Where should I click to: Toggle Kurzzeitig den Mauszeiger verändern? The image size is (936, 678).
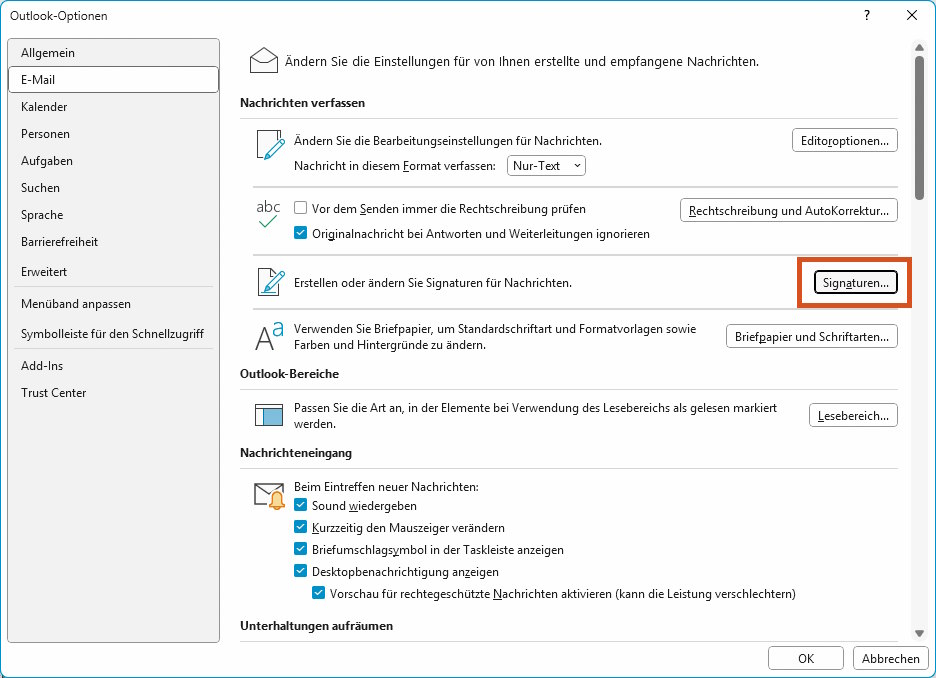pos(300,527)
